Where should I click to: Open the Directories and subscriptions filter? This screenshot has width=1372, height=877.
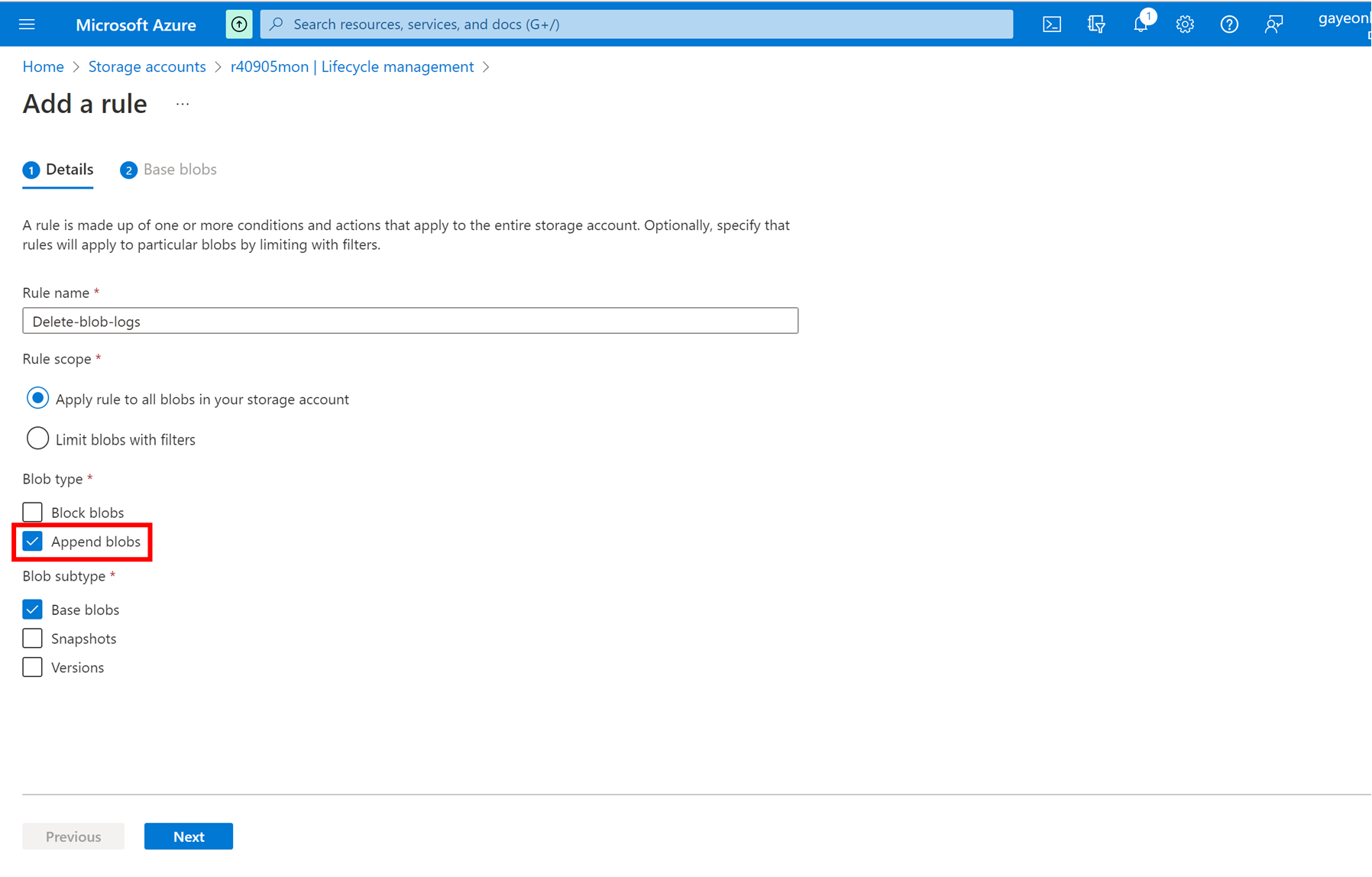tap(1095, 24)
